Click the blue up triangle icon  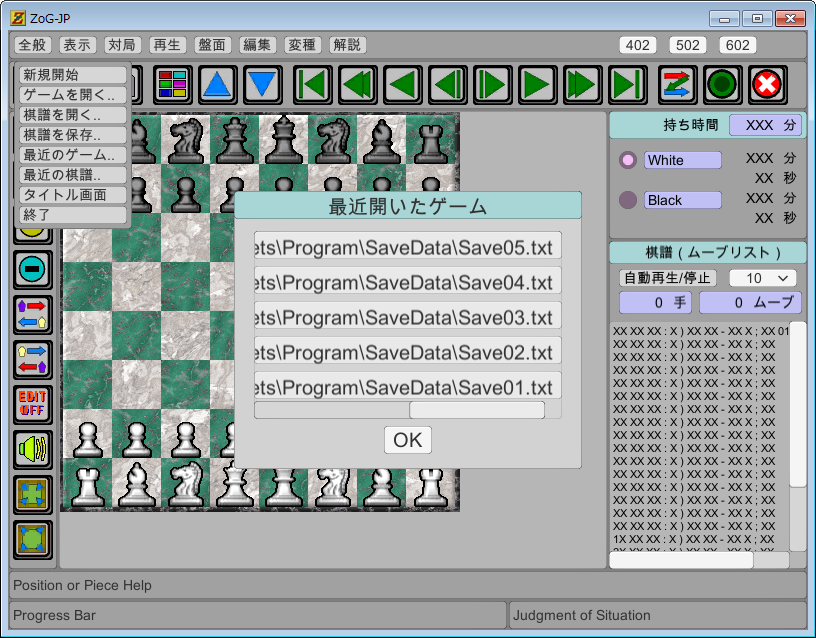pos(218,85)
